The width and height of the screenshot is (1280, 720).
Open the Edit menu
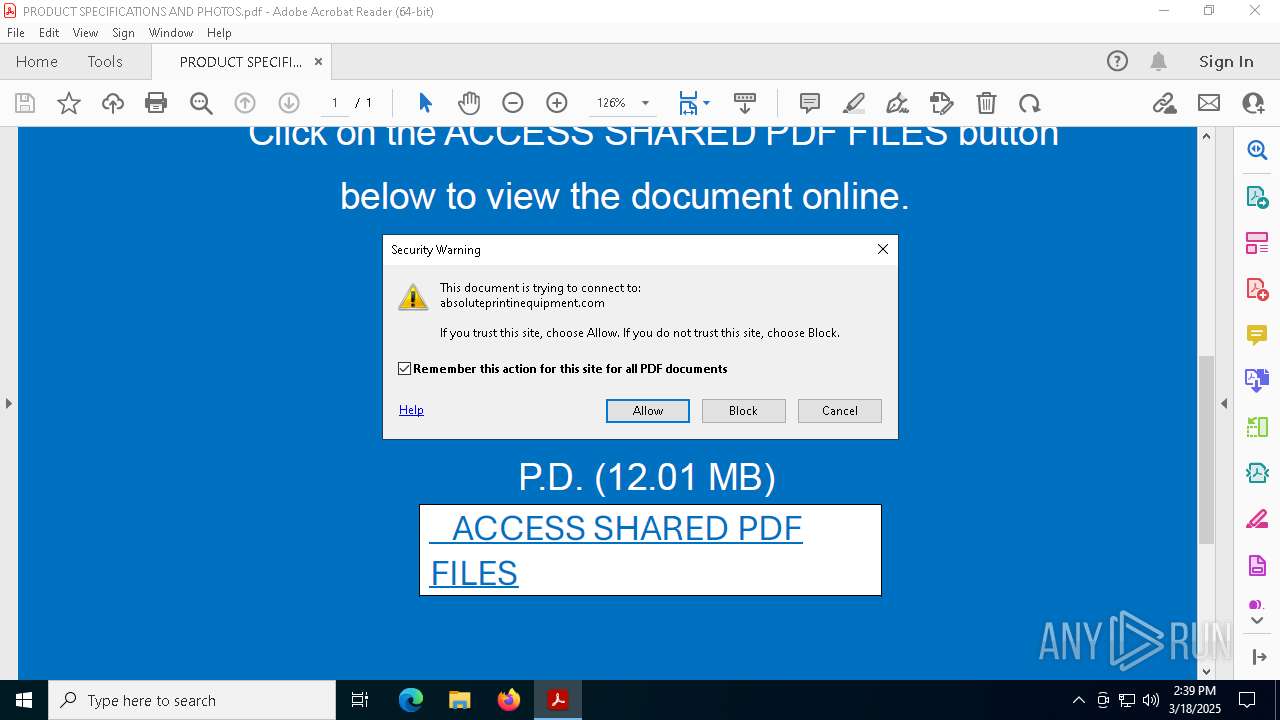(x=49, y=33)
